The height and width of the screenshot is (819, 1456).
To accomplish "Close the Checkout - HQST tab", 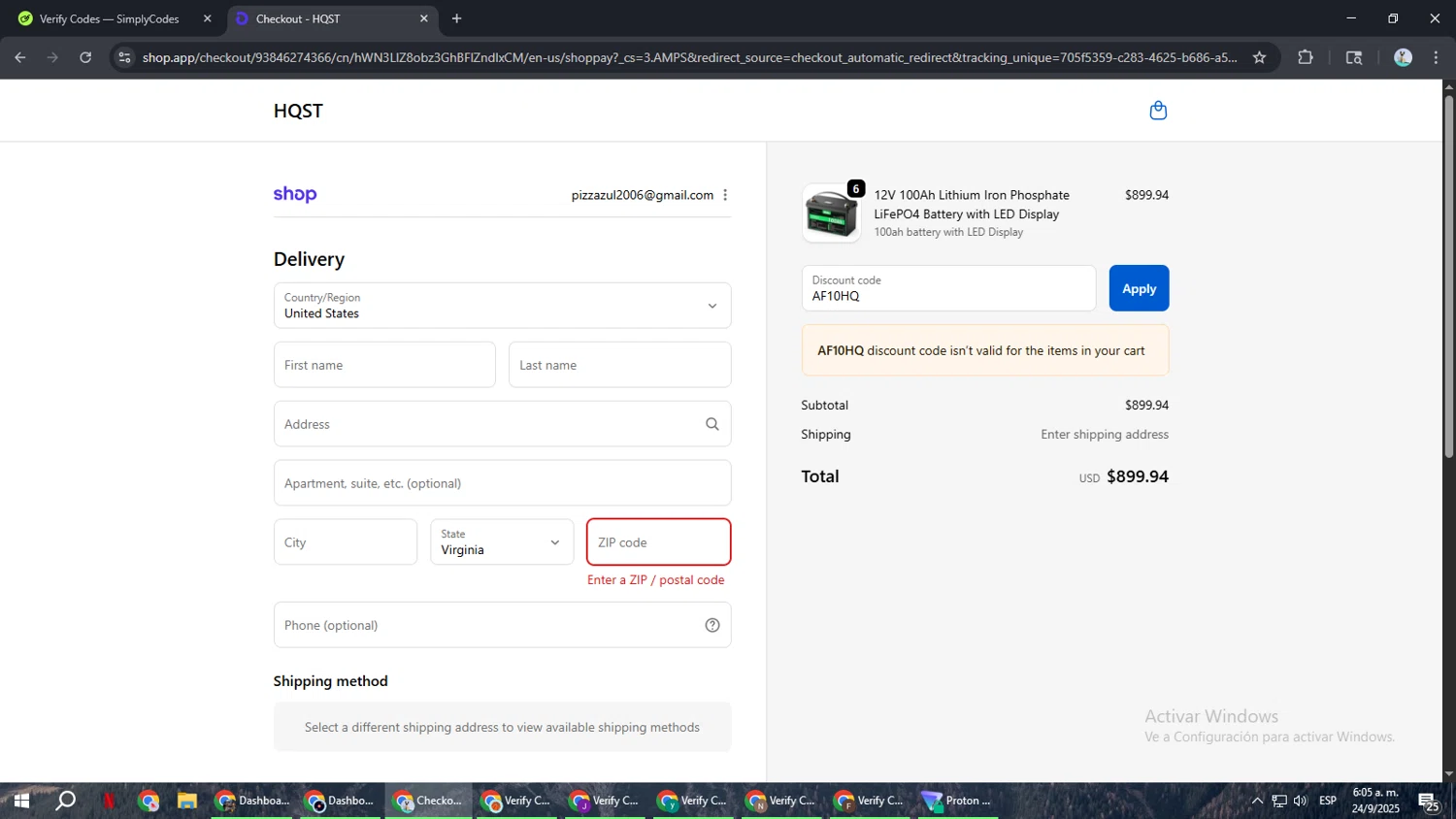I will 423,18.
